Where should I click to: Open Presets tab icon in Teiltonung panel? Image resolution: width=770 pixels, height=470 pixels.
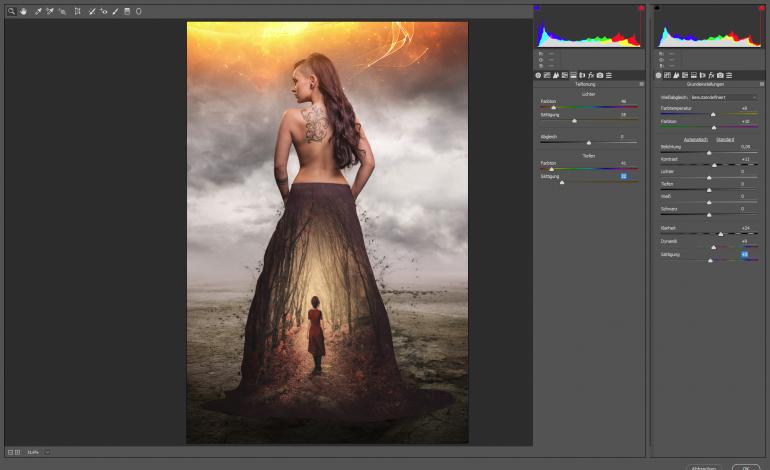click(609, 75)
